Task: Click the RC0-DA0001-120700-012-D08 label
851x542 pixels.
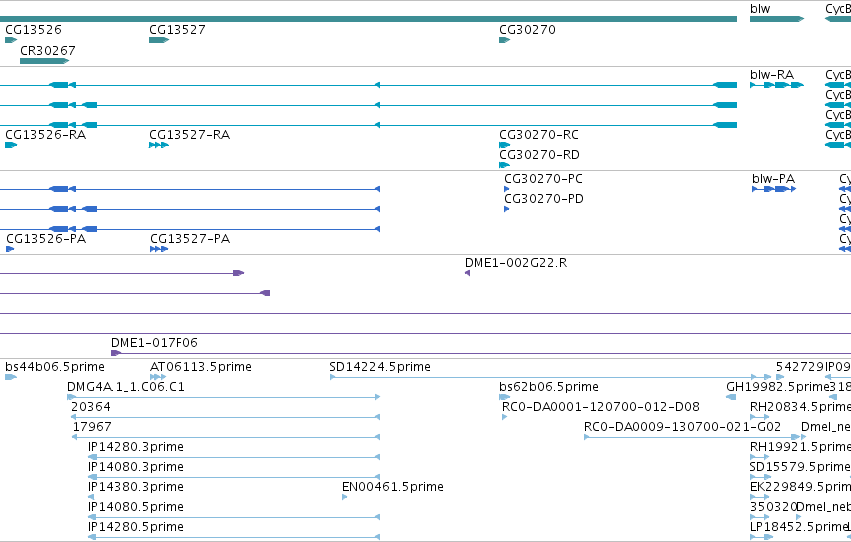Action: [x=601, y=407]
